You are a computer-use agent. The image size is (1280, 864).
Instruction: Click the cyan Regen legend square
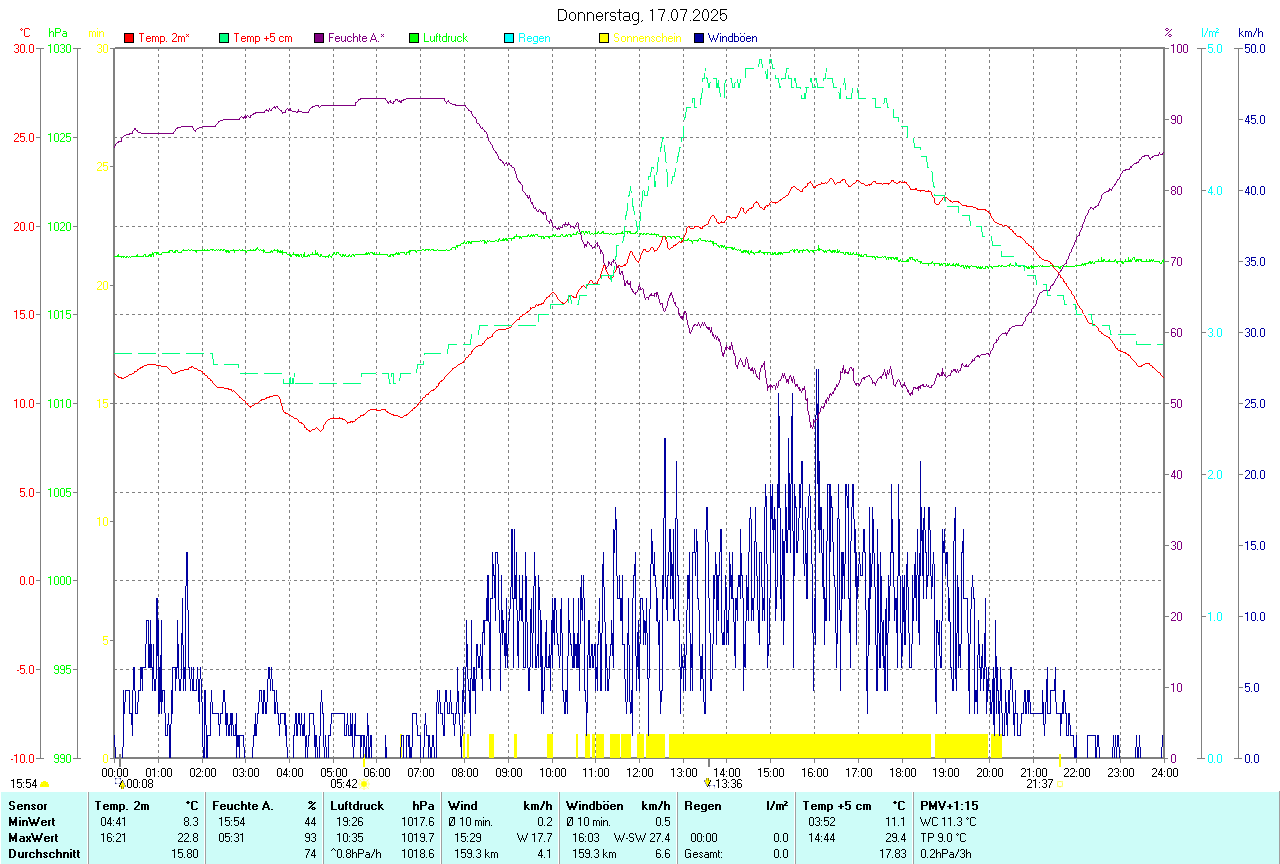(509, 38)
